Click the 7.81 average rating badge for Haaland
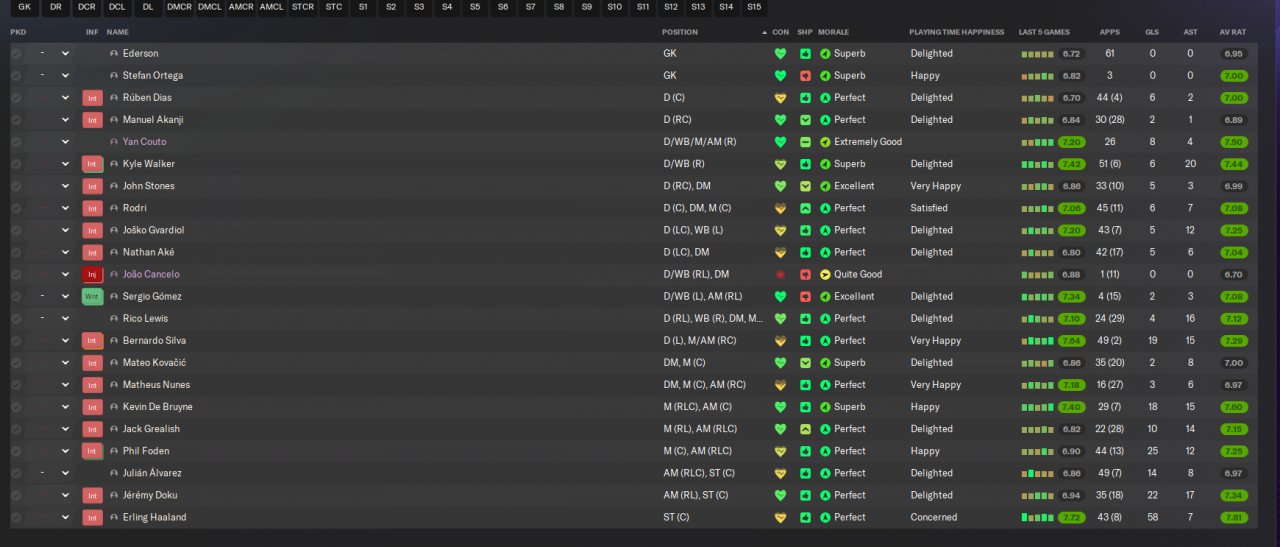Screen dimensions: 1280x547 click(x=1233, y=517)
